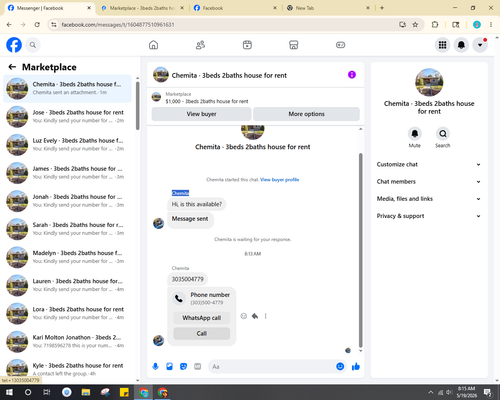Click the conversation list scrollbar
Viewport: 500px width, 400px height.
pos(138,106)
